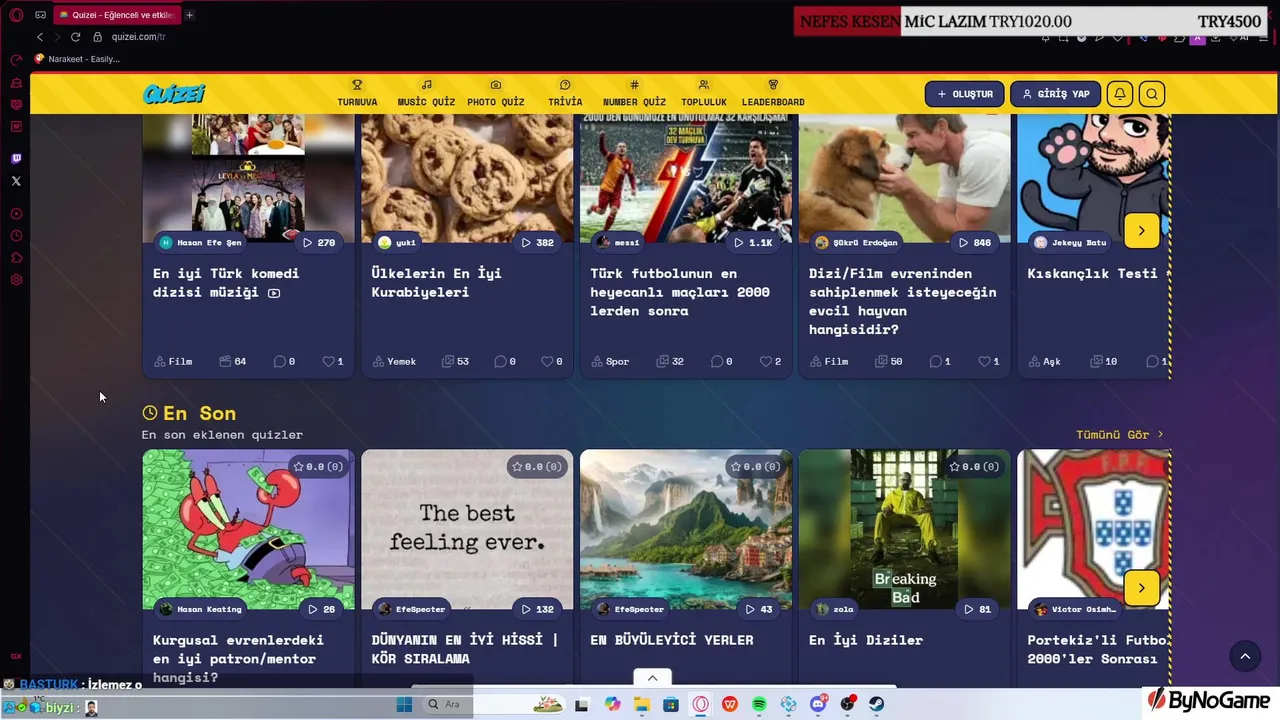Open a new tab with plus button

[x=189, y=15]
